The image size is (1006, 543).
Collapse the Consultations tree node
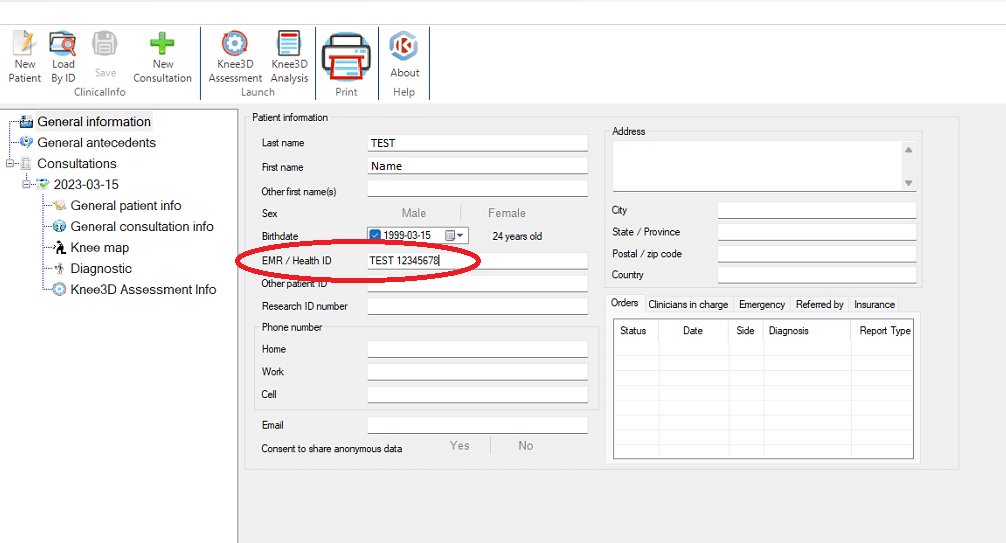pyautogui.click(x=11, y=164)
